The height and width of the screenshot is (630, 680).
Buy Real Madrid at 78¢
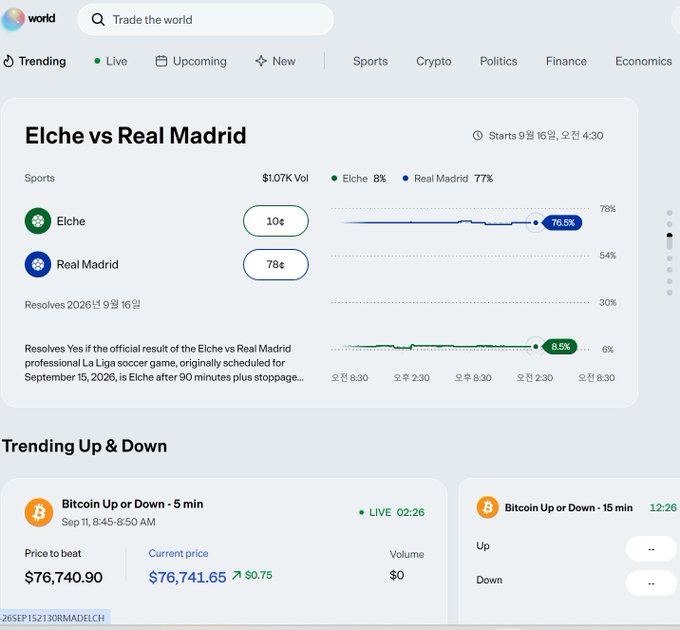[276, 264]
